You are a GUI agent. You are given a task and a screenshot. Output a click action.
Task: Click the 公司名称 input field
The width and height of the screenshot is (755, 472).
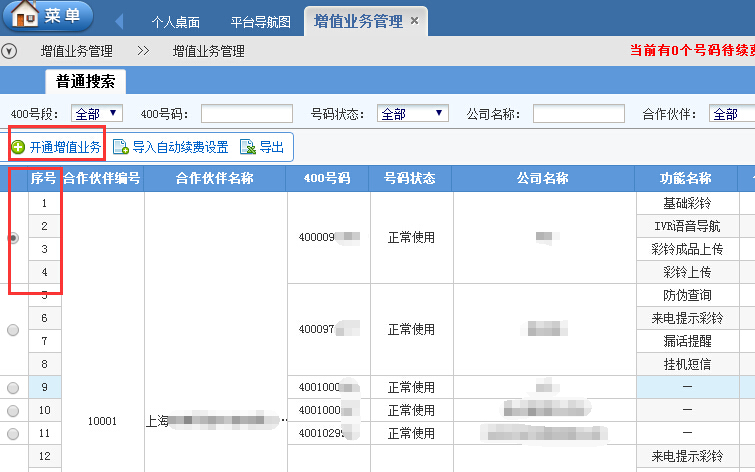pos(578,114)
